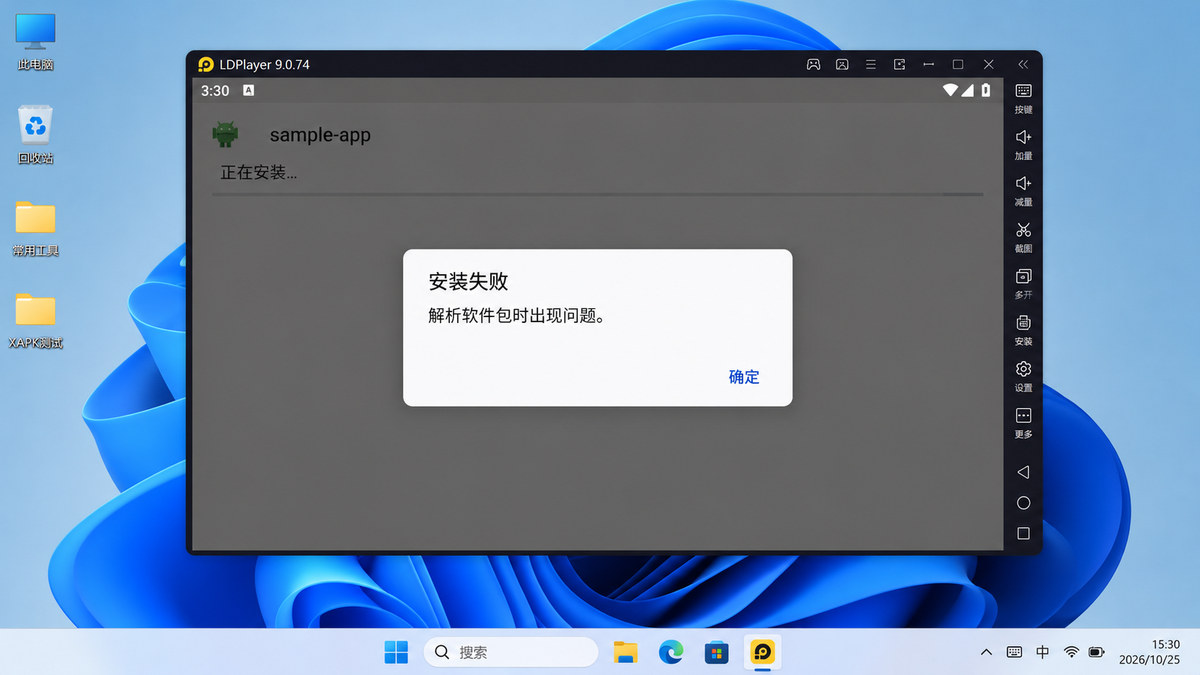
Task: Open Microsoft Store from the taskbar
Action: [716, 652]
